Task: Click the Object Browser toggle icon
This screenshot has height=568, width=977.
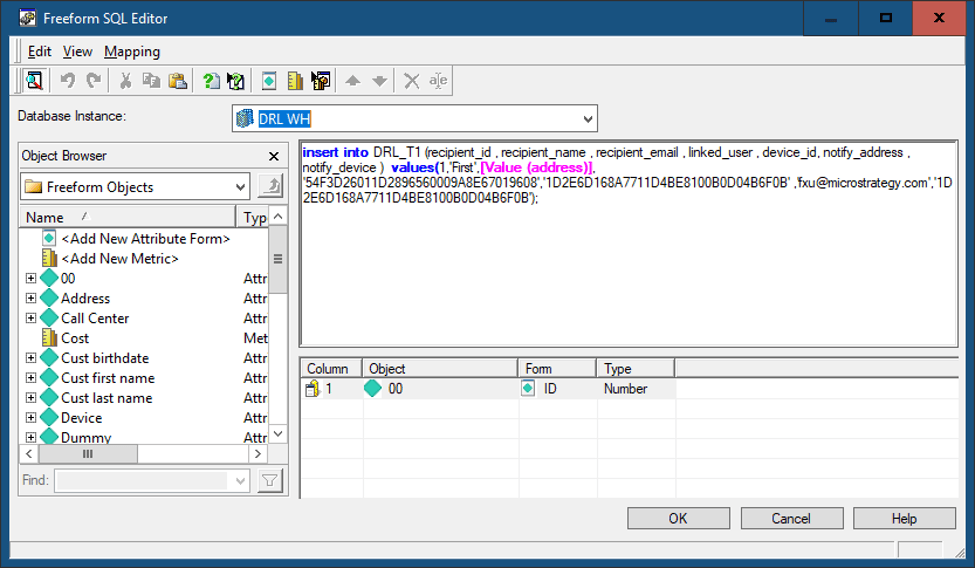Action: pos(35,81)
